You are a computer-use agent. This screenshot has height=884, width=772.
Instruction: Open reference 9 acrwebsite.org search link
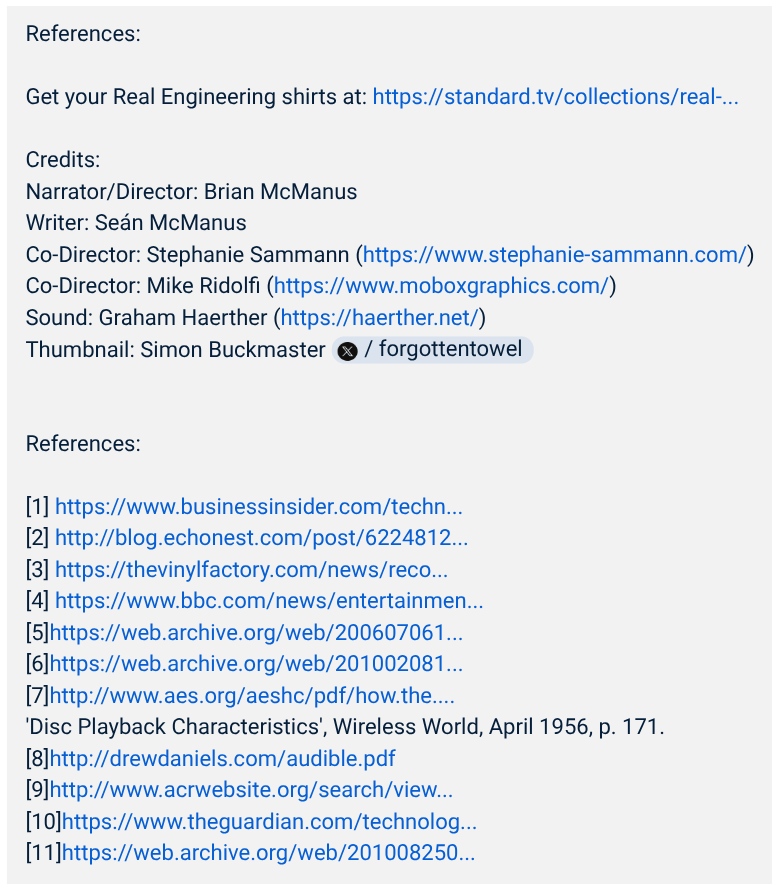coord(251,790)
